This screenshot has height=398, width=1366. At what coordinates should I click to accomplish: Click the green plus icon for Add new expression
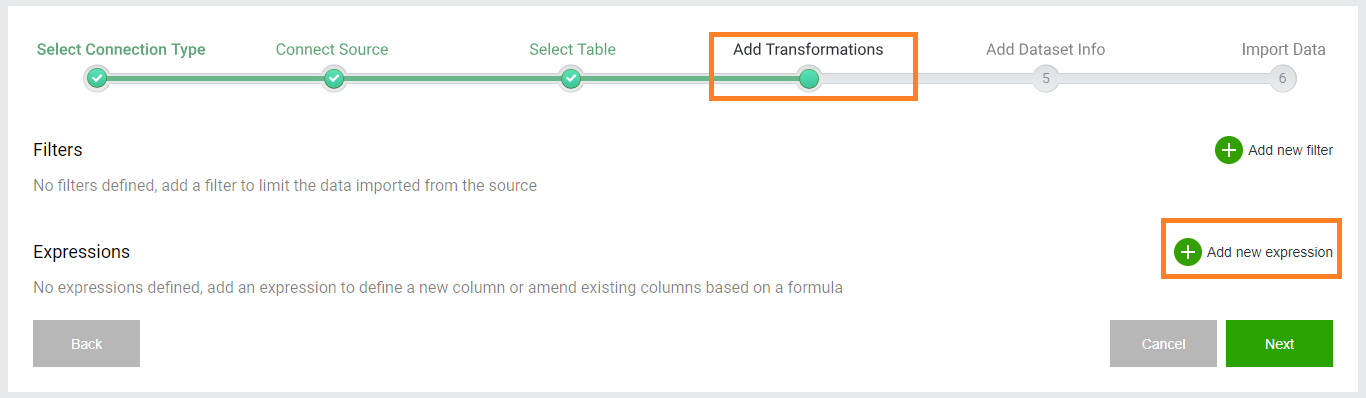point(1187,252)
